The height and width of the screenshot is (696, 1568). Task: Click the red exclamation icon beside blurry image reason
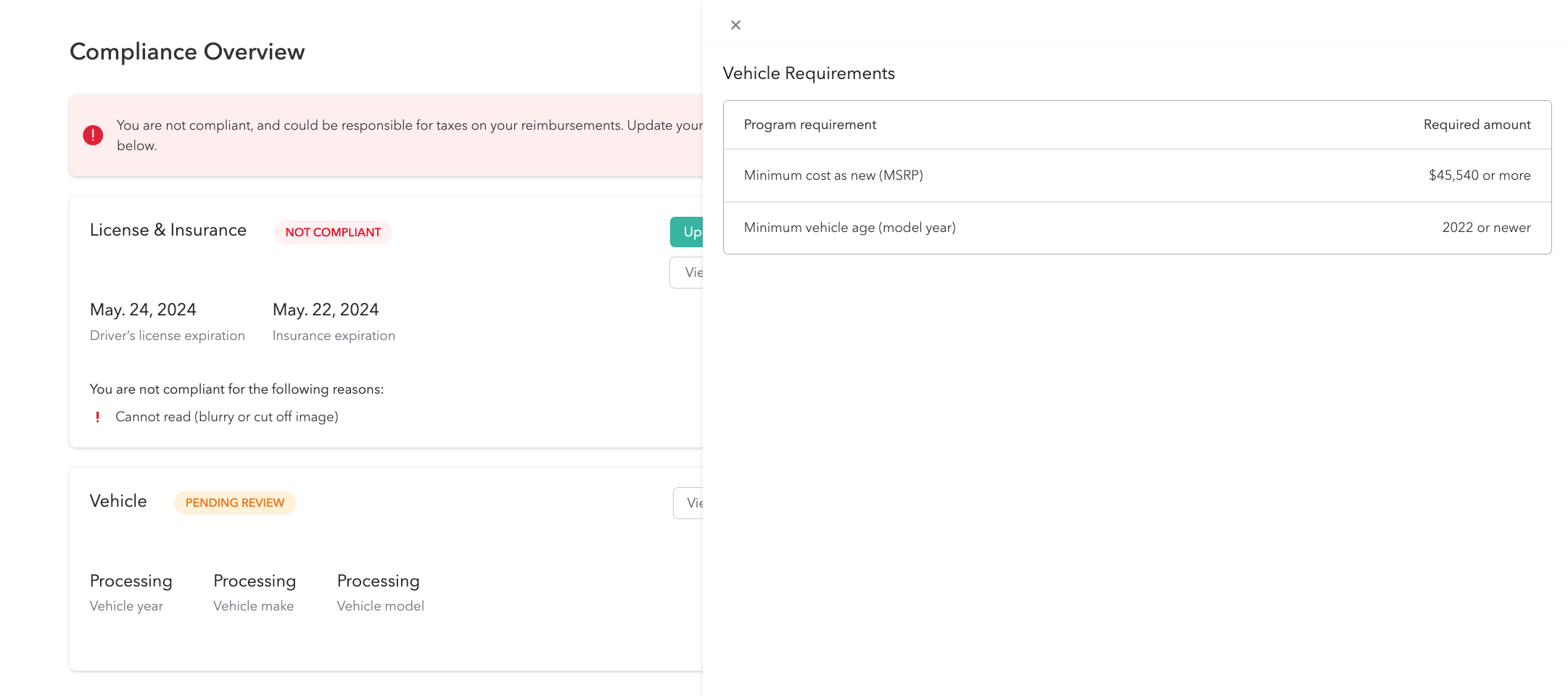(98, 417)
